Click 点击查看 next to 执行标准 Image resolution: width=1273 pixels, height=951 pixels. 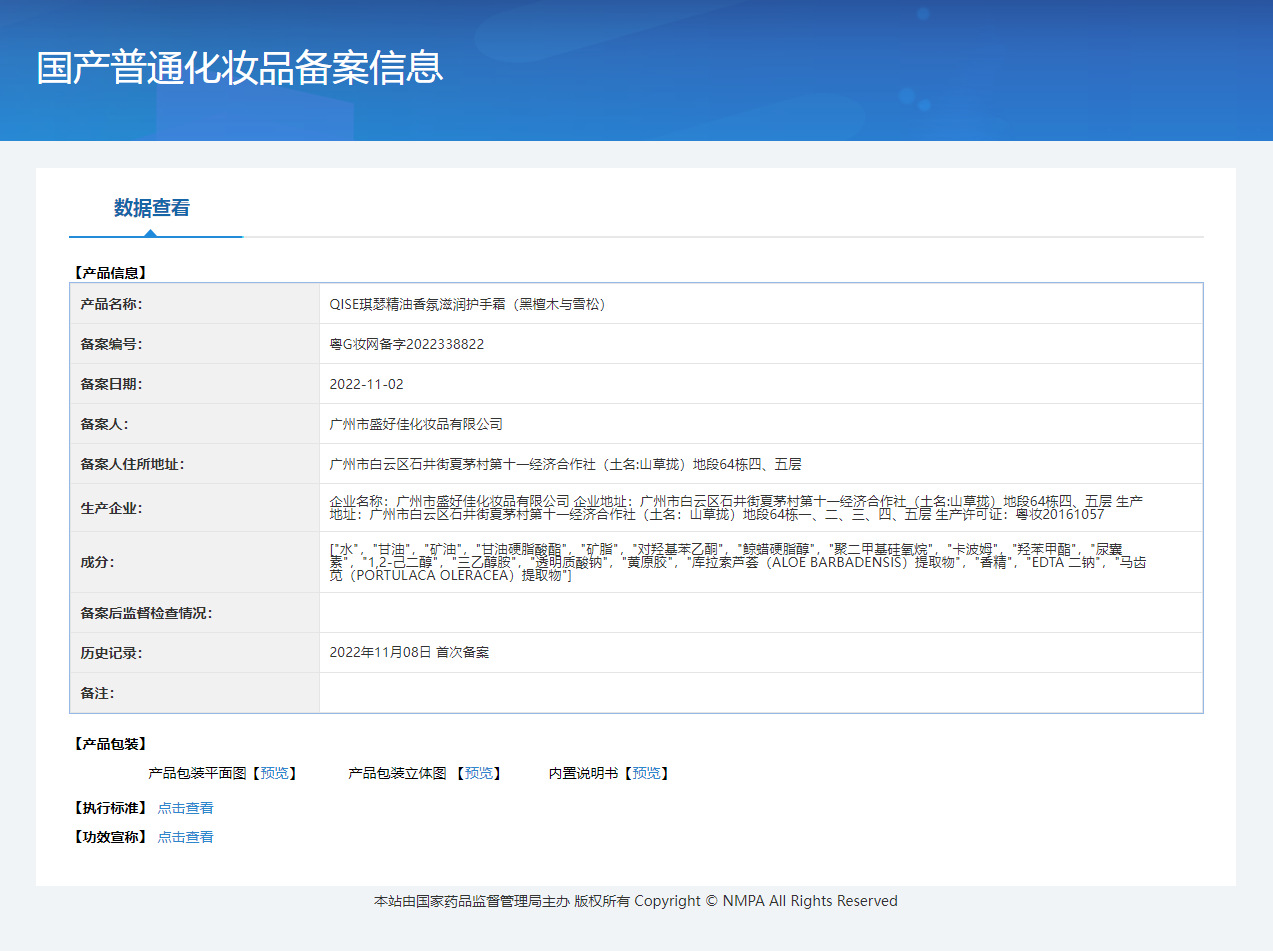pyautogui.click(x=185, y=808)
